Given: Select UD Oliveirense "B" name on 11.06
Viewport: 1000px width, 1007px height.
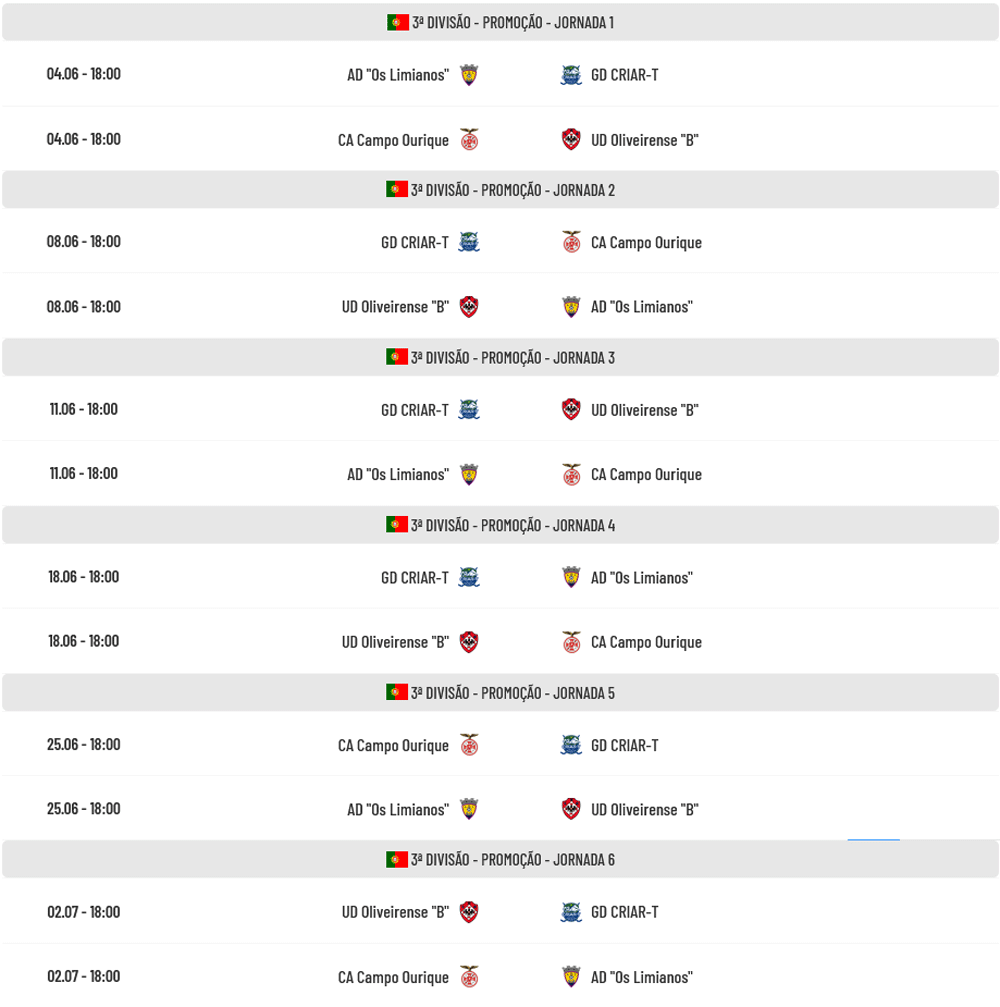Looking at the screenshot, I should tap(645, 410).
